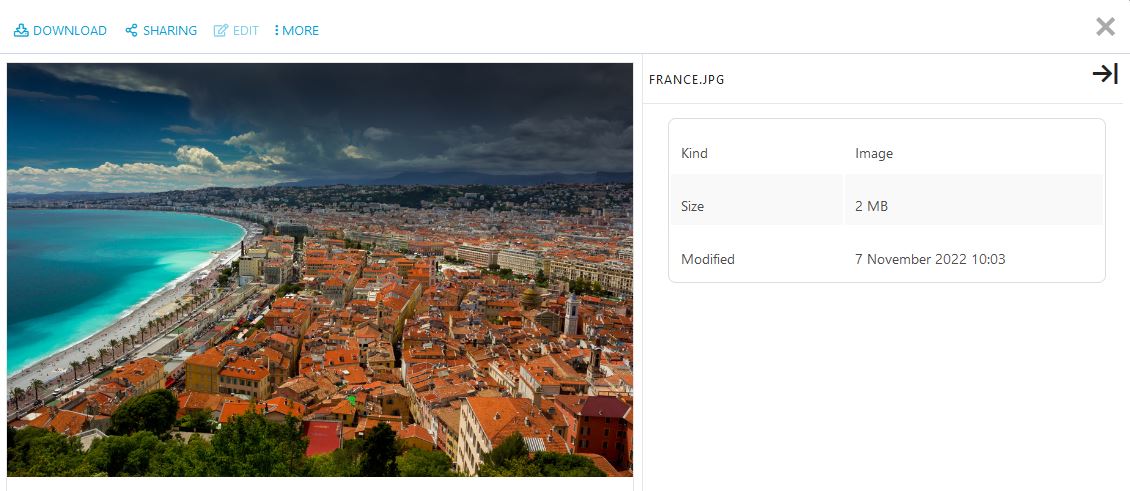Viewport: 1130px width, 491px height.
Task: Click the dark storm clouds in the photo
Action: coord(420,110)
